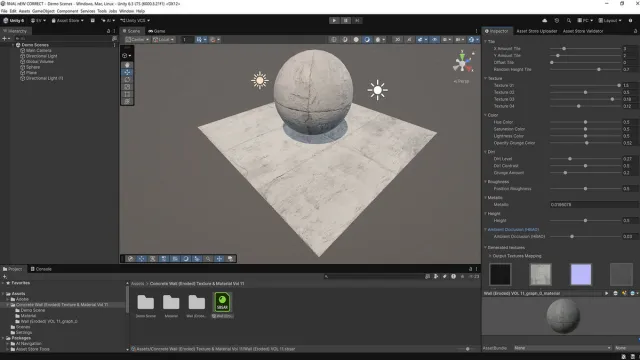This screenshot has height=360, width=640.
Task: Select the combined Transform tool
Action: (127, 102)
